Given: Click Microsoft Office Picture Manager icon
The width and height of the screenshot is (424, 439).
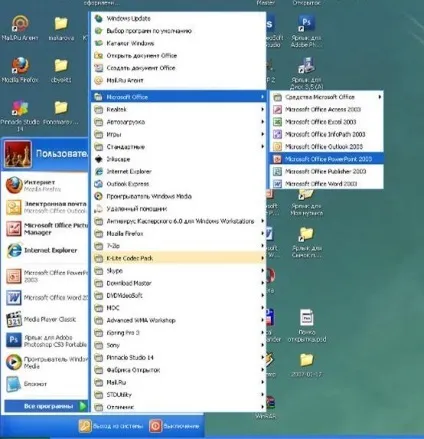Looking at the screenshot, I should click(x=14, y=229).
